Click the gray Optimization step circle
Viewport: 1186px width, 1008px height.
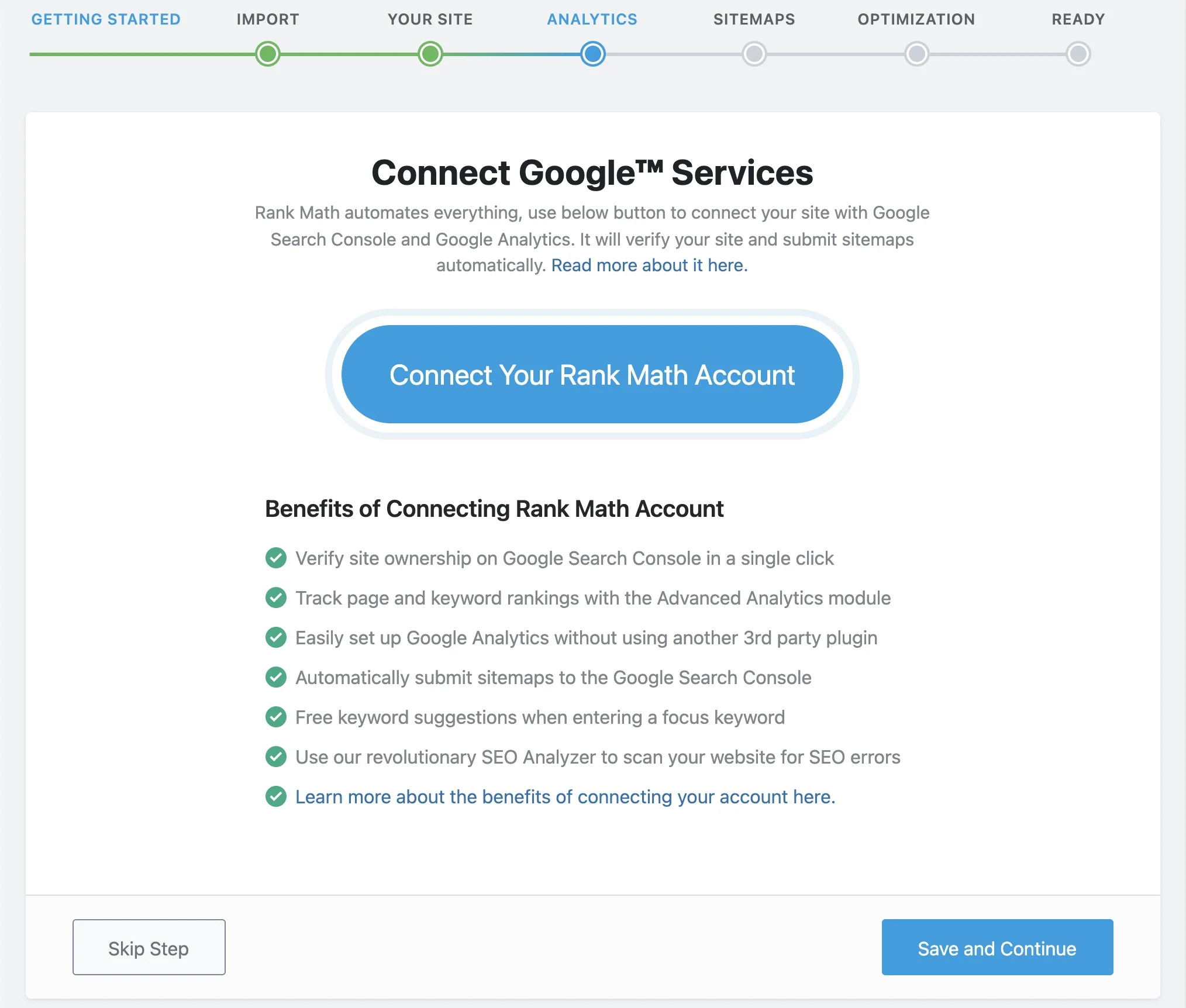point(917,54)
